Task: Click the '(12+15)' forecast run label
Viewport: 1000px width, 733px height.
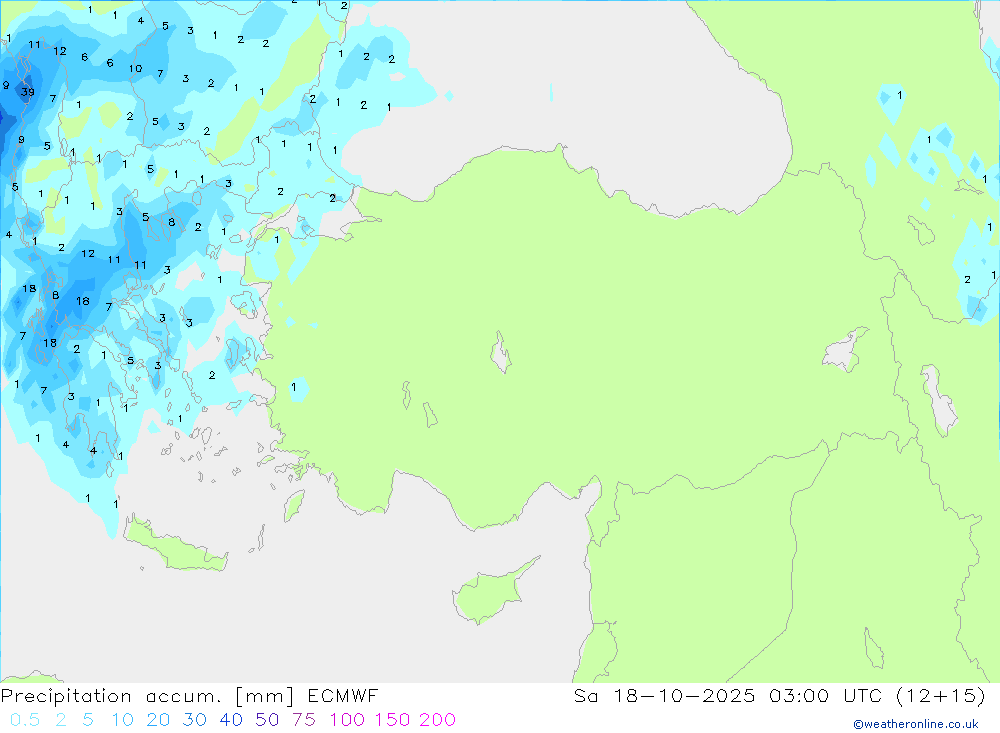Action: [941, 696]
